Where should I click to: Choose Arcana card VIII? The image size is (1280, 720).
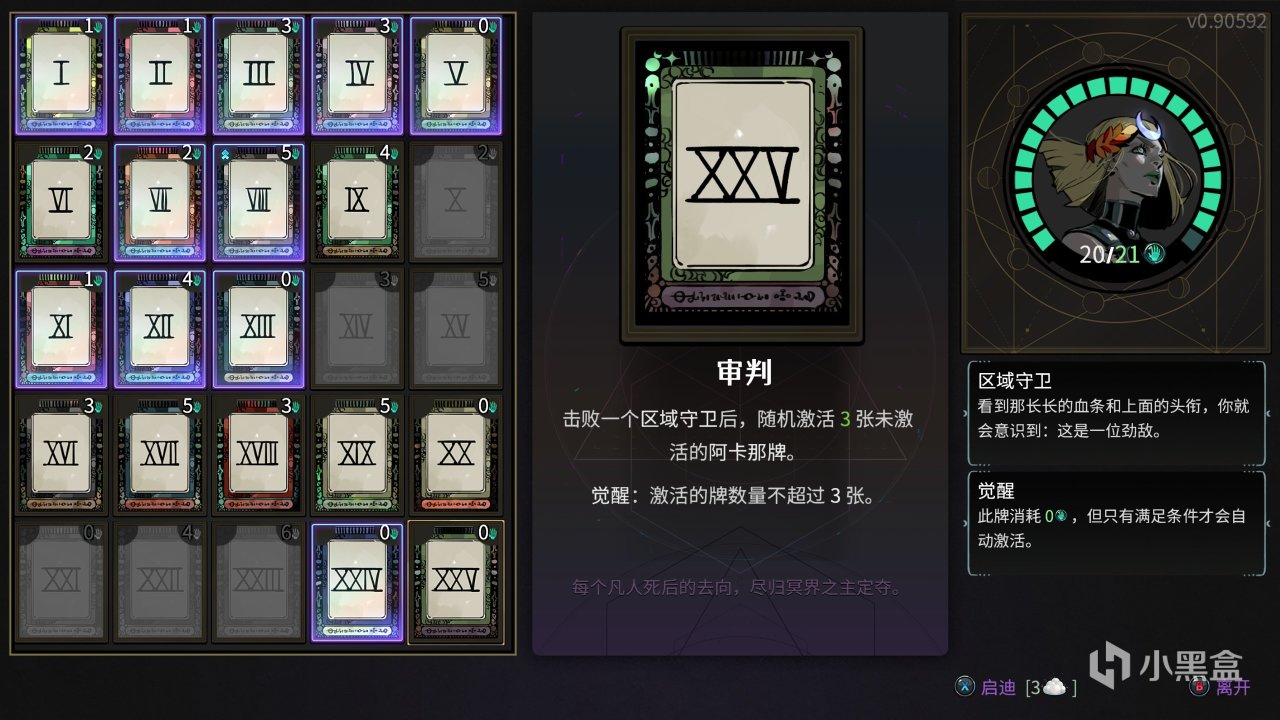[x=259, y=202]
